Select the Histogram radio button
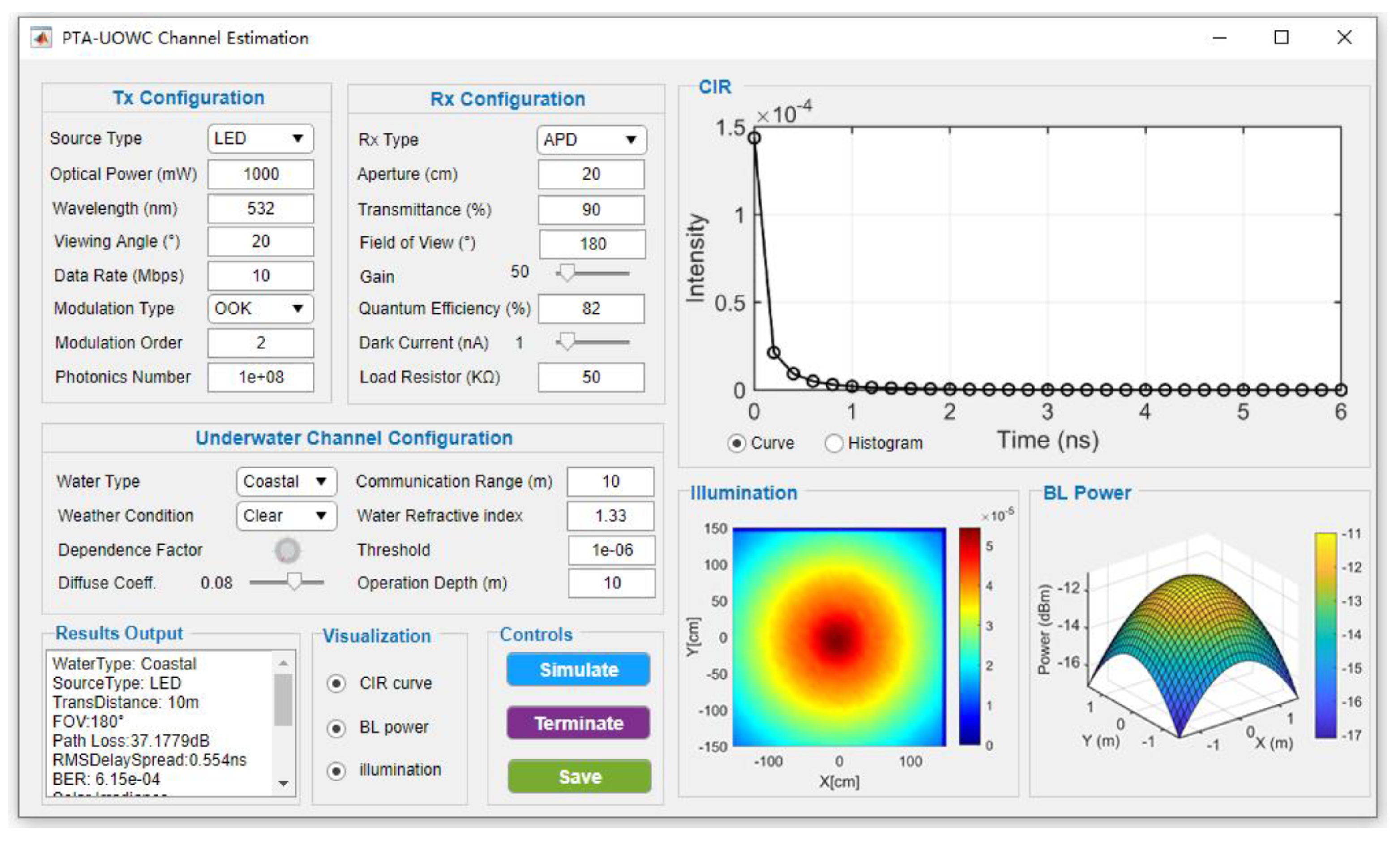 tap(834, 443)
